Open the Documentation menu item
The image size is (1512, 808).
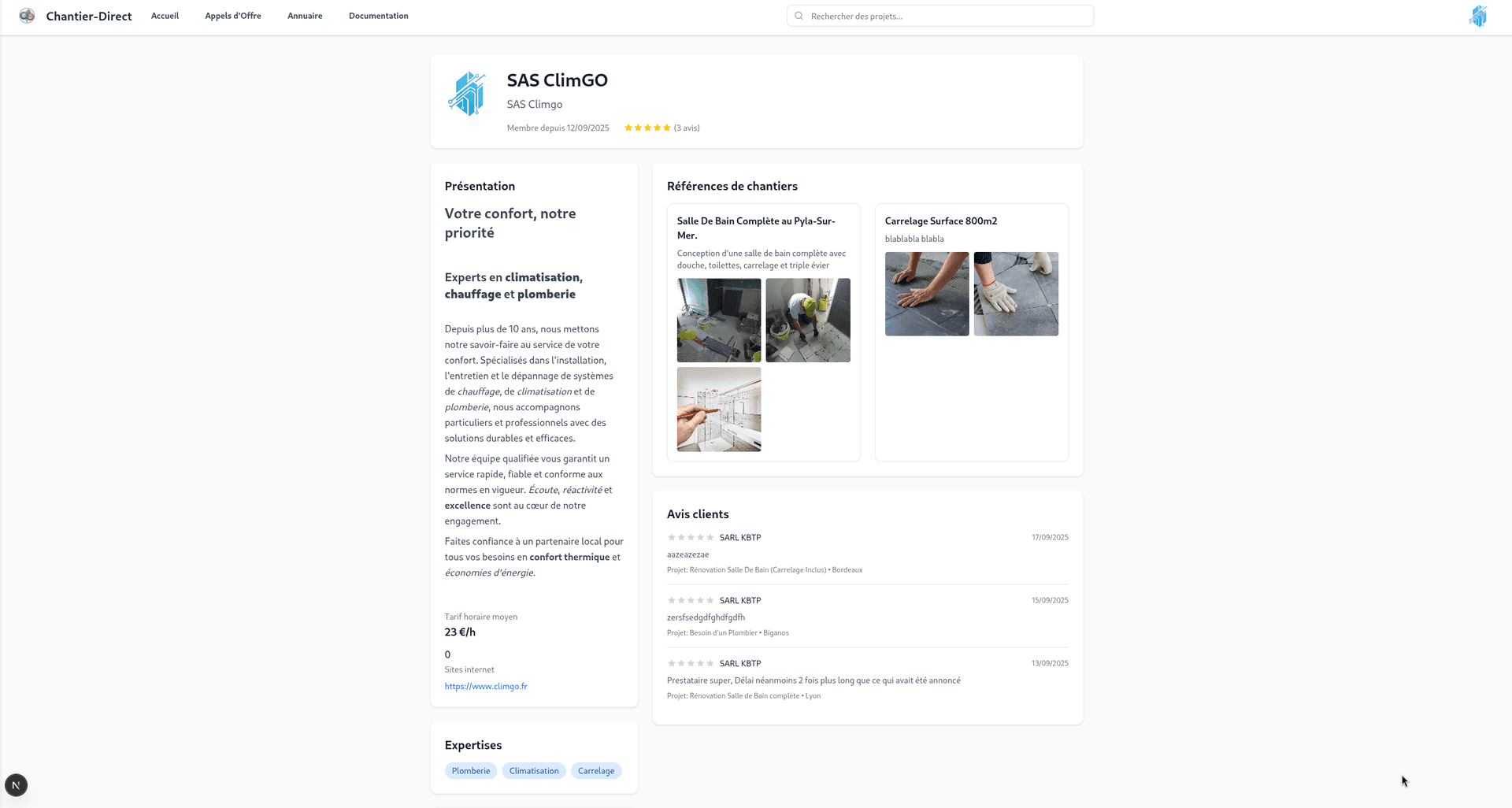click(x=378, y=16)
